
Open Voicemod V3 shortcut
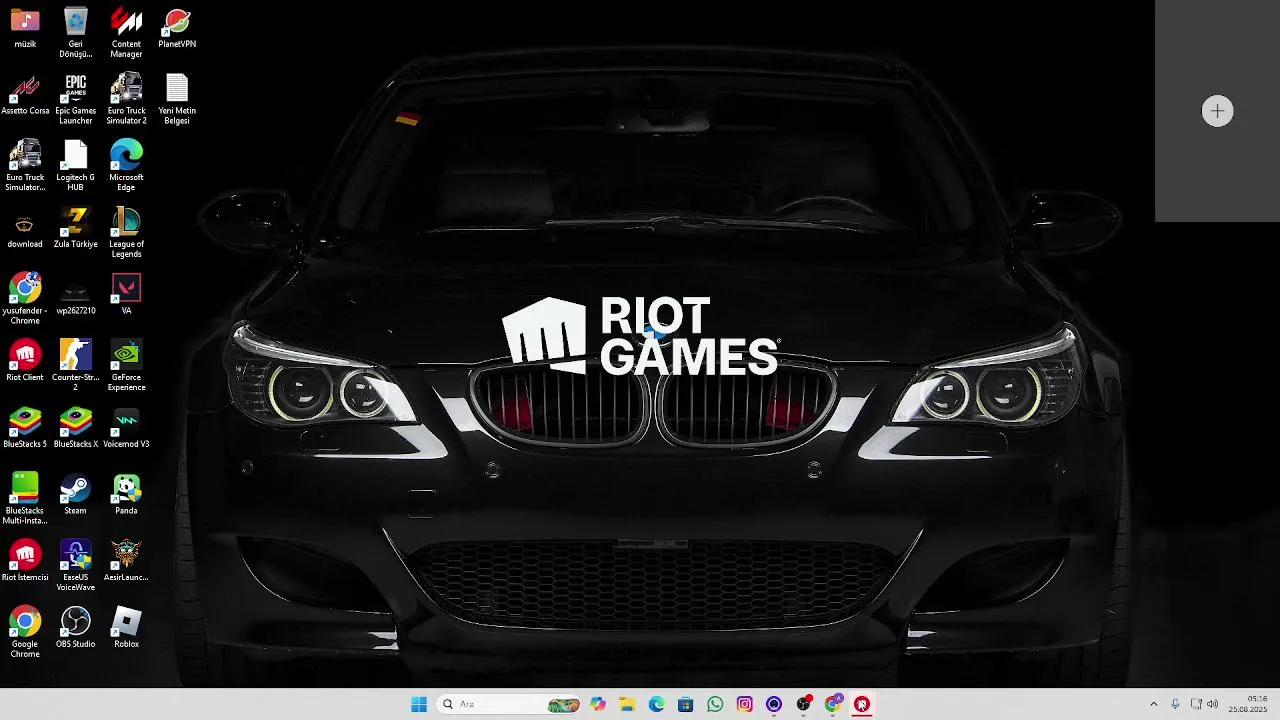[x=126, y=428]
